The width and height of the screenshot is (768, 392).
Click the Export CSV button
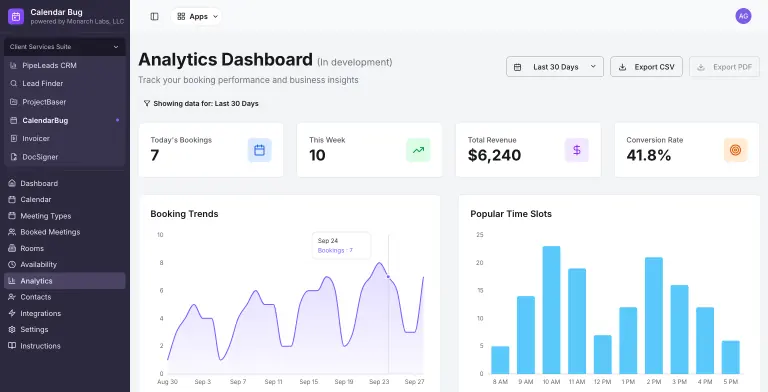[646, 67]
